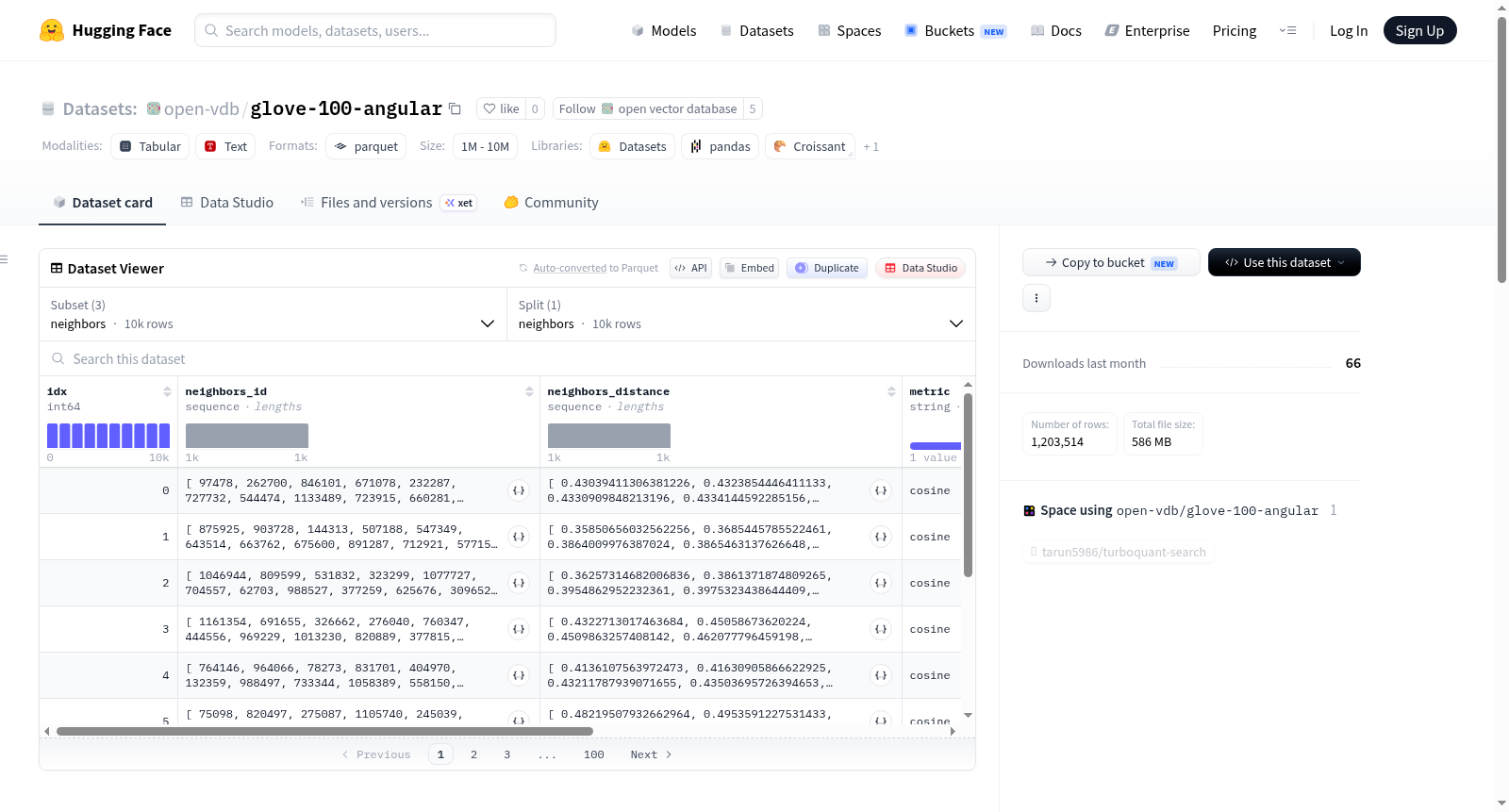The image size is (1509, 812).
Task: Sort the neighbors_distance column
Action: pyautogui.click(x=891, y=391)
